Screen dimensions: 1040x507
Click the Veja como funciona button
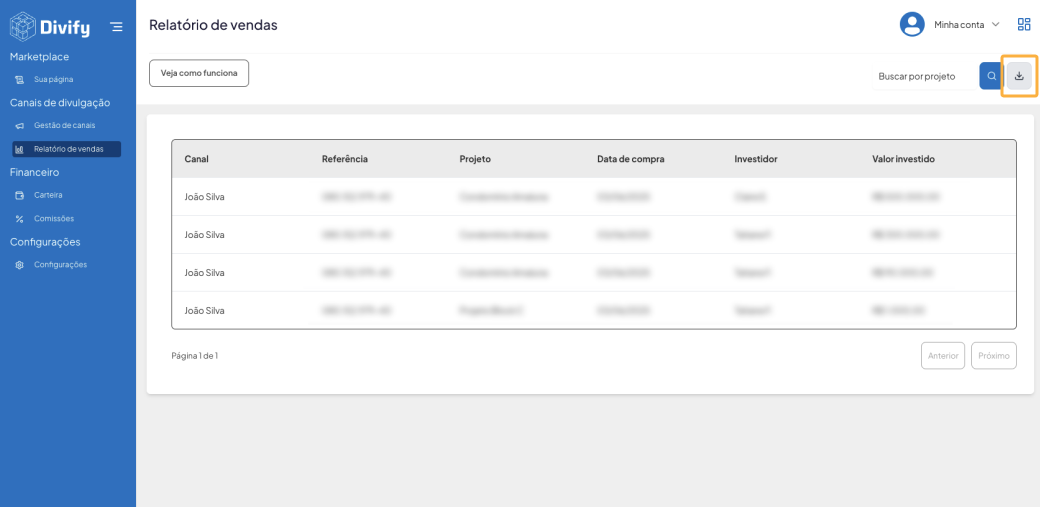click(199, 73)
